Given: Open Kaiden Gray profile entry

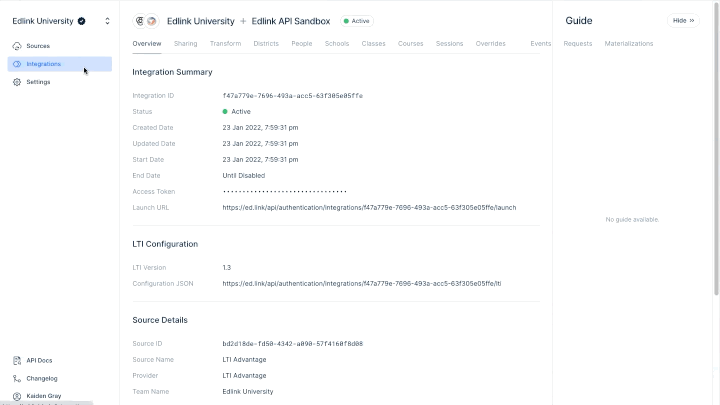Looking at the screenshot, I should (44, 396).
